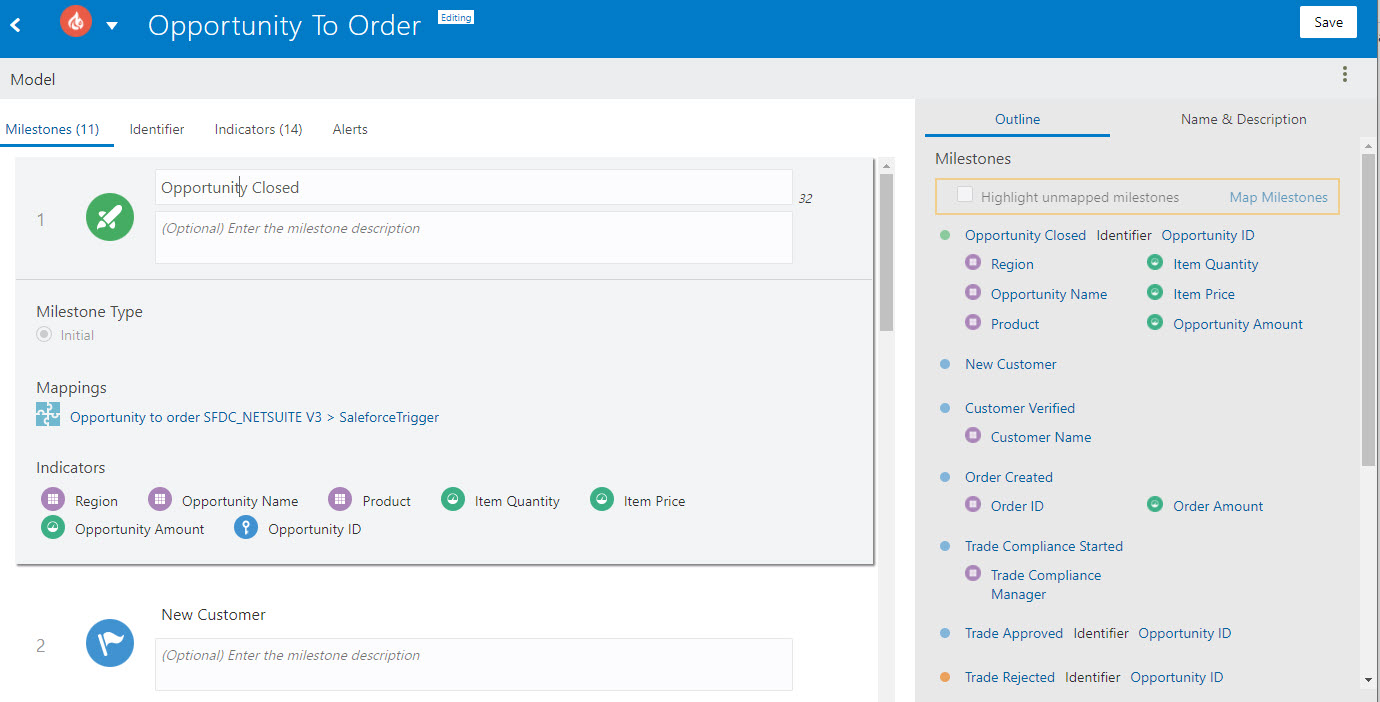Click Opportunity Amount icon in outline
Image resolution: width=1380 pixels, height=702 pixels.
[1155, 323]
